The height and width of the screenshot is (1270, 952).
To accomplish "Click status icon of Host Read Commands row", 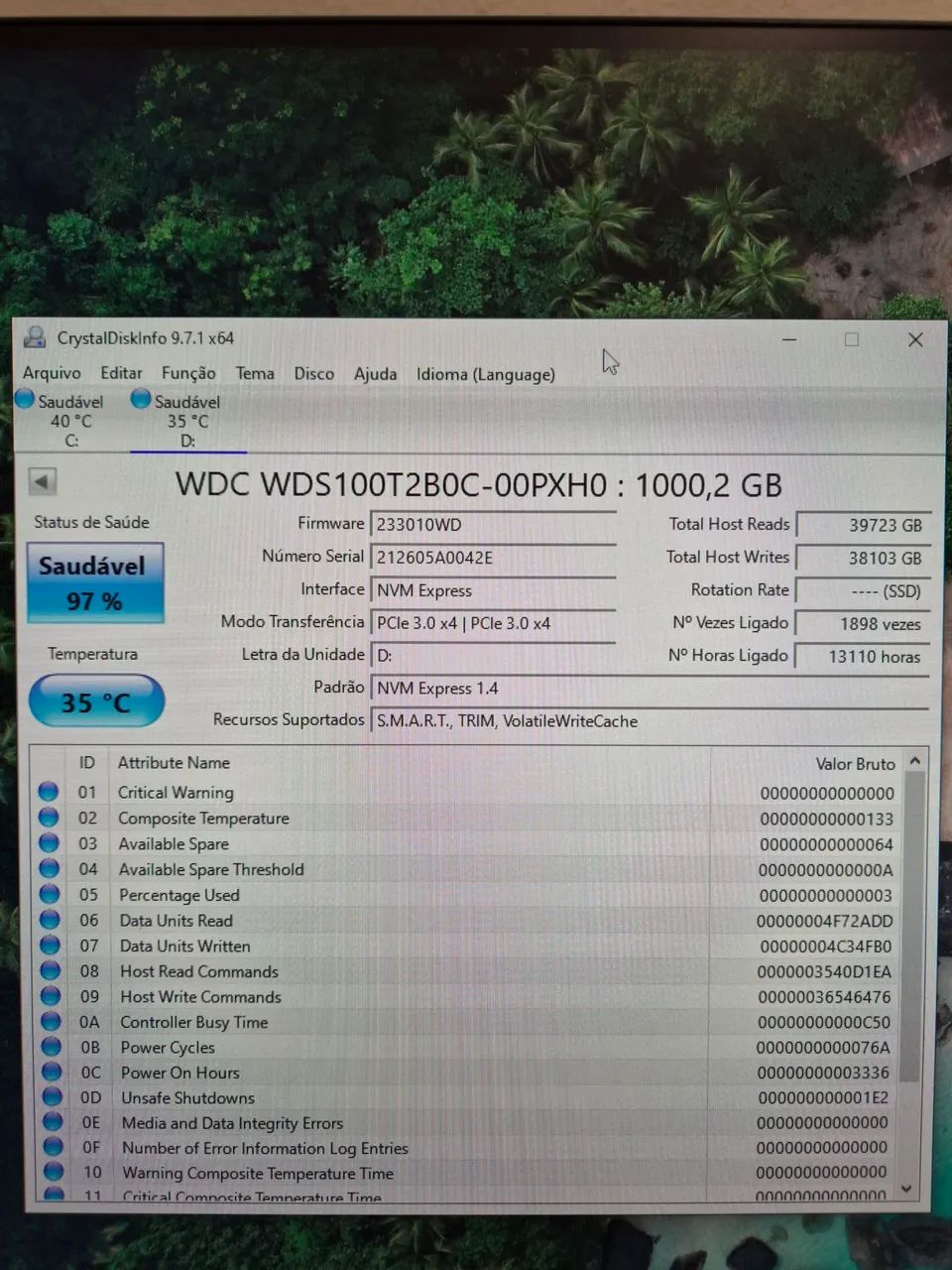I will pos(51,970).
